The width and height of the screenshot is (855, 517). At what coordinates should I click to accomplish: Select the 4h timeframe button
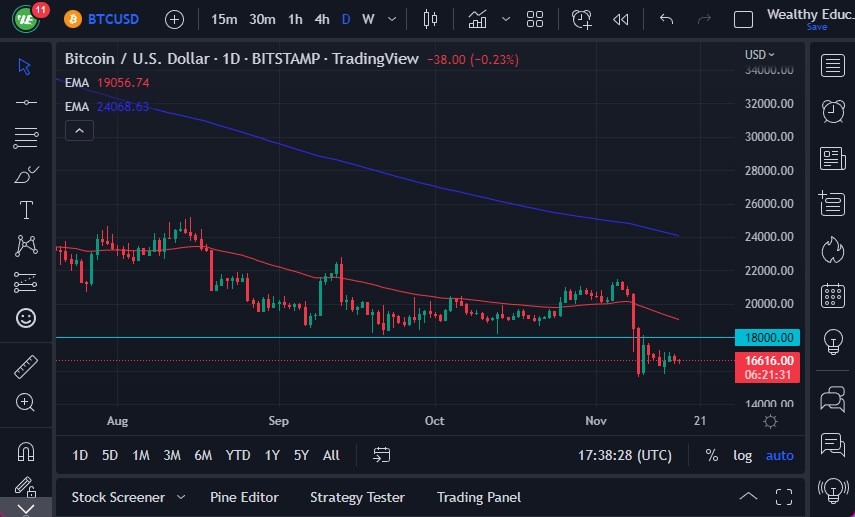click(x=322, y=19)
